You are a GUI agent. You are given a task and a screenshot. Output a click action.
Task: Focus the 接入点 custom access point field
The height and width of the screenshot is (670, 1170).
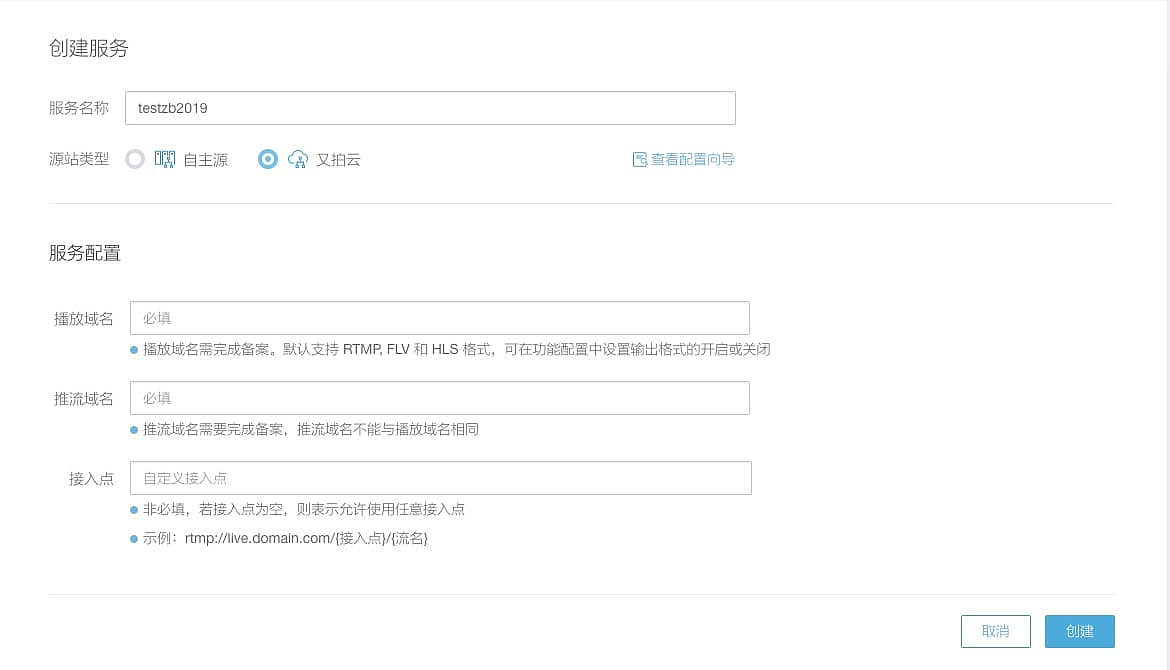click(440, 478)
